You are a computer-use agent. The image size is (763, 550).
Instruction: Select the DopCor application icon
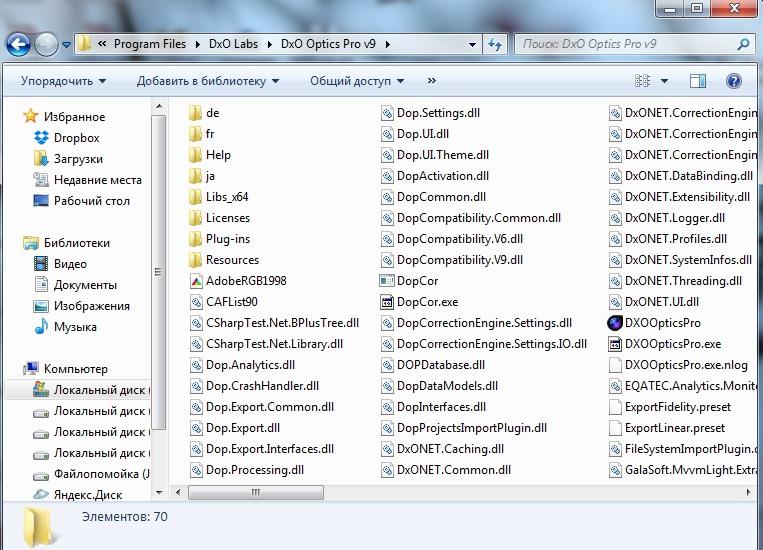(387, 281)
